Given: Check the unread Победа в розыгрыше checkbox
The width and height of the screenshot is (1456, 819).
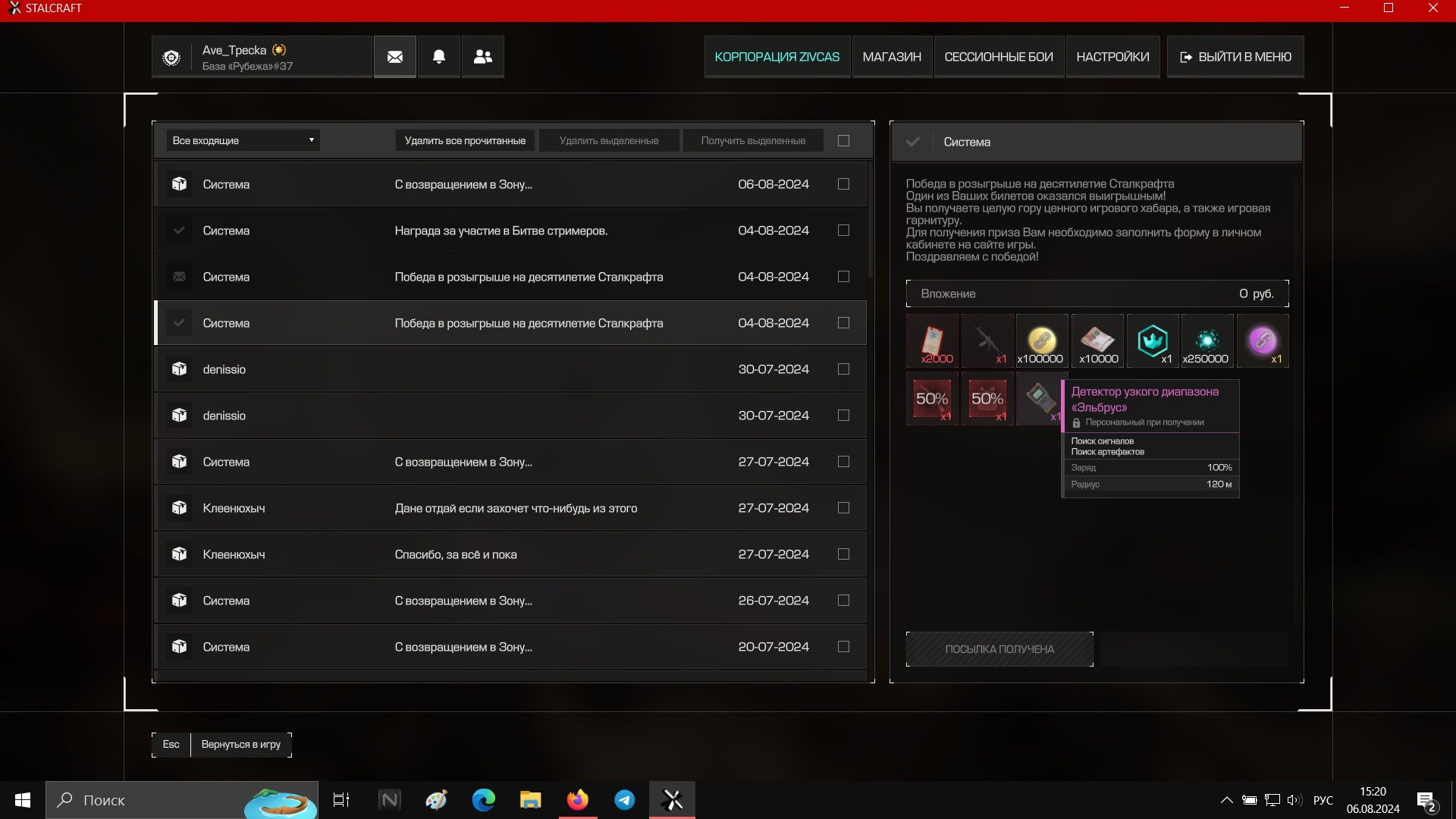Looking at the screenshot, I should [843, 277].
